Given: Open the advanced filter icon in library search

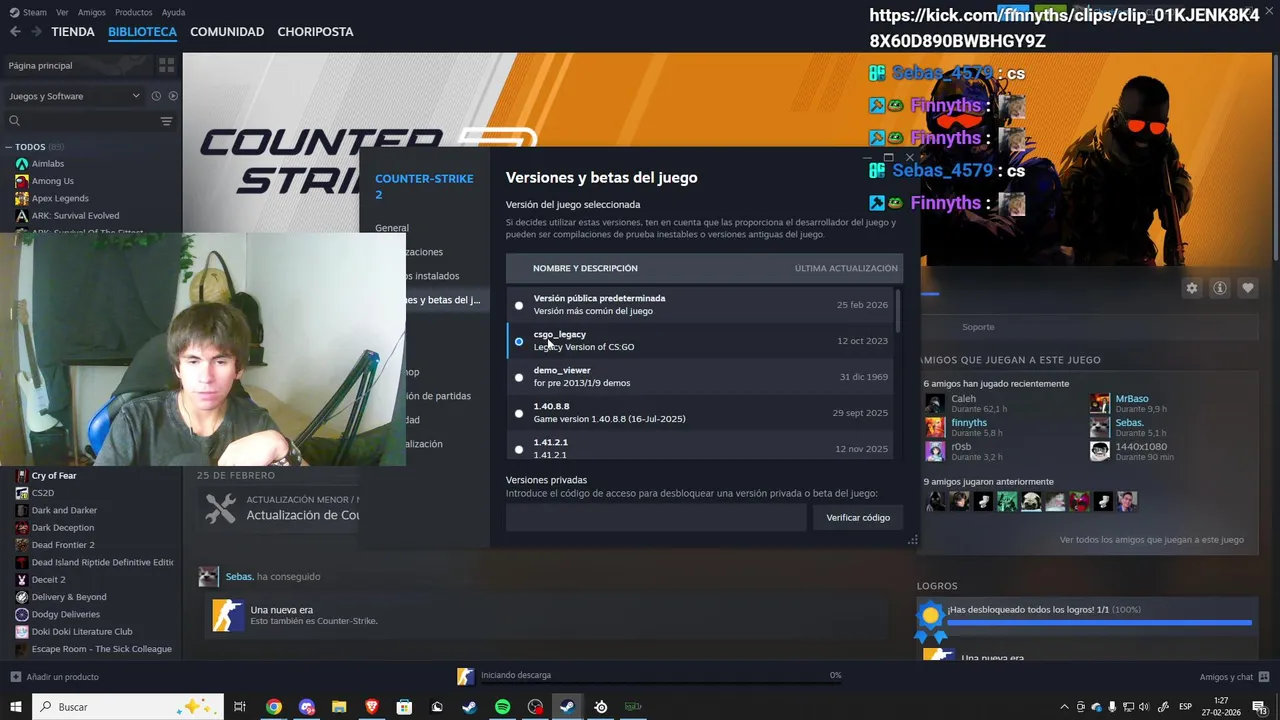Looking at the screenshot, I should point(166,121).
